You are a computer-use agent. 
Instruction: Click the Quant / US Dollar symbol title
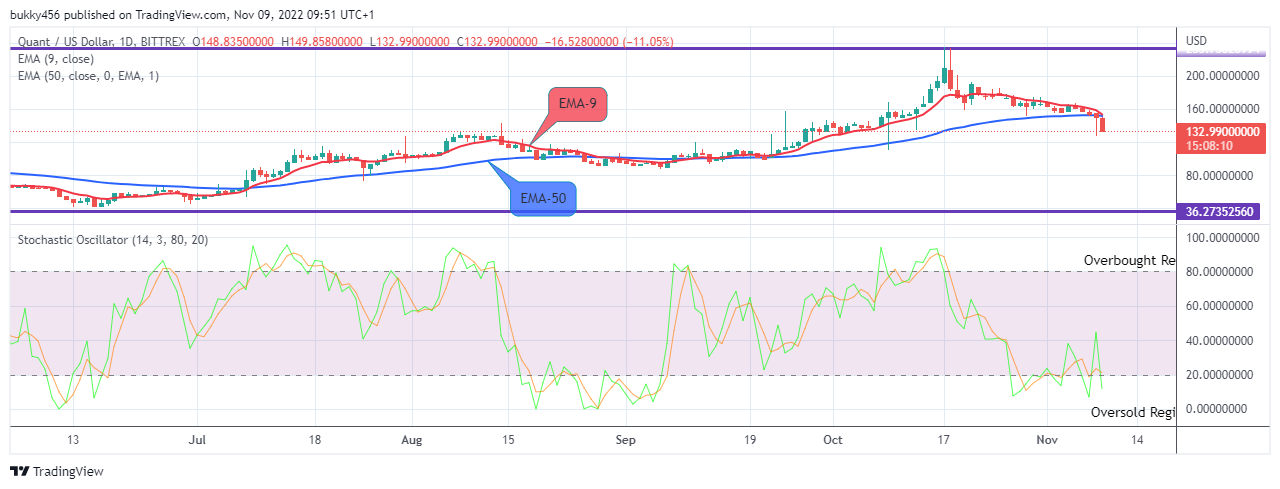click(75, 42)
